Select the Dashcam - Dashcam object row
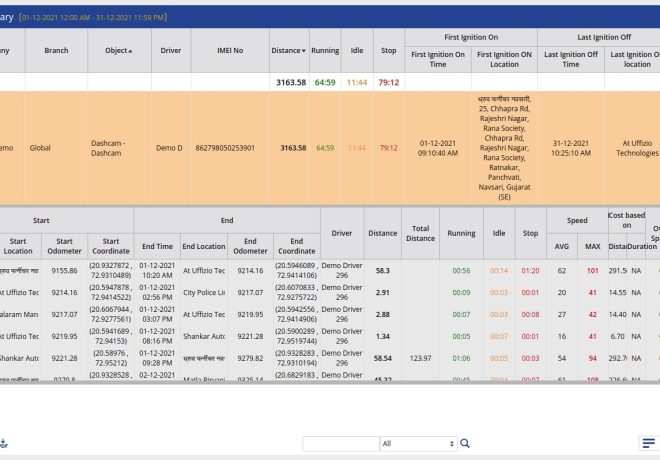This screenshot has height=460, width=660. (x=112, y=147)
